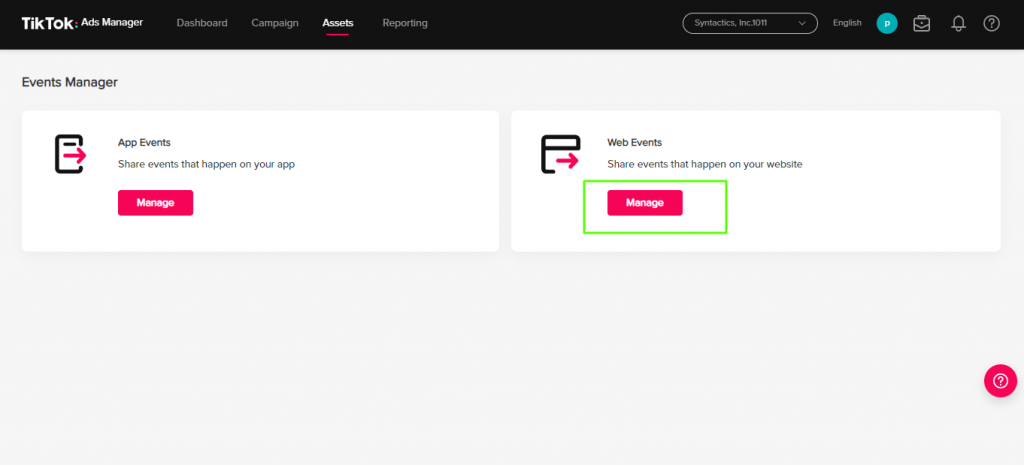The height and width of the screenshot is (465, 1024).
Task: Click the Events Manager heading
Action: (70, 82)
